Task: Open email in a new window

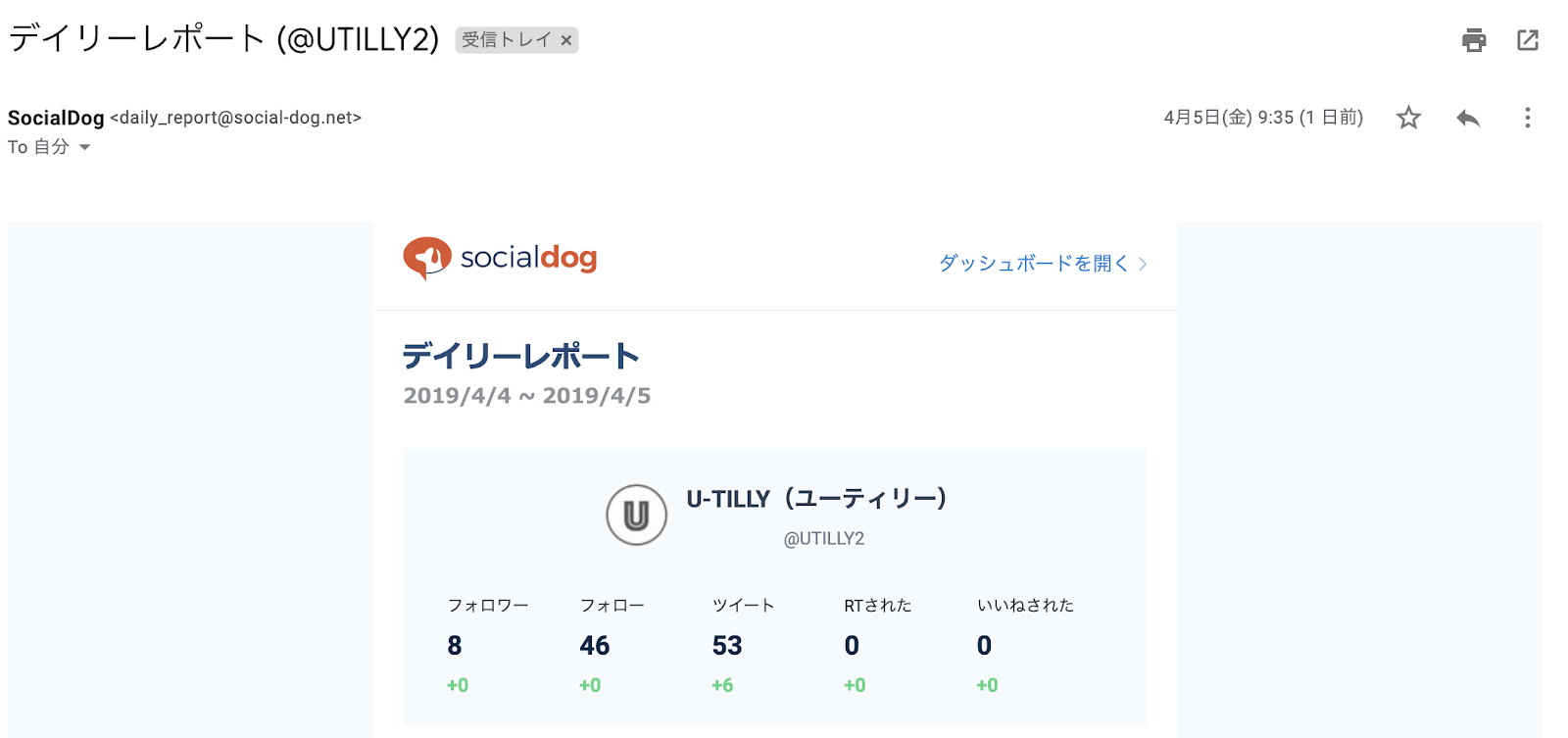Action: tap(1528, 40)
